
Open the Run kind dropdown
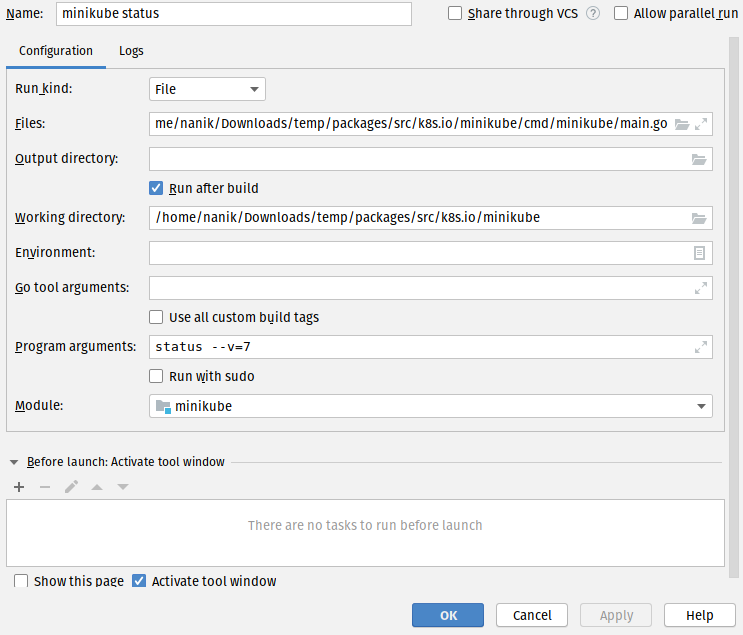pyautogui.click(x=207, y=89)
